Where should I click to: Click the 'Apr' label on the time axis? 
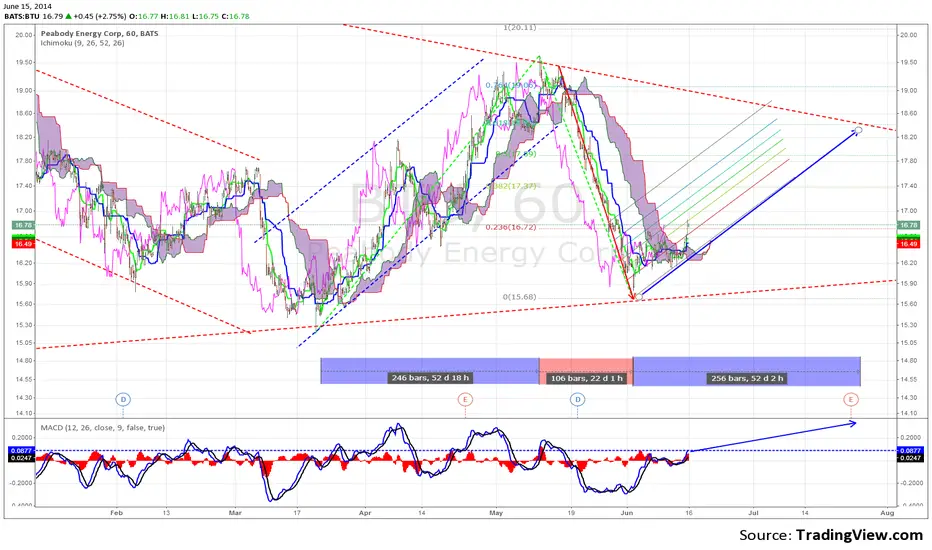pos(365,513)
